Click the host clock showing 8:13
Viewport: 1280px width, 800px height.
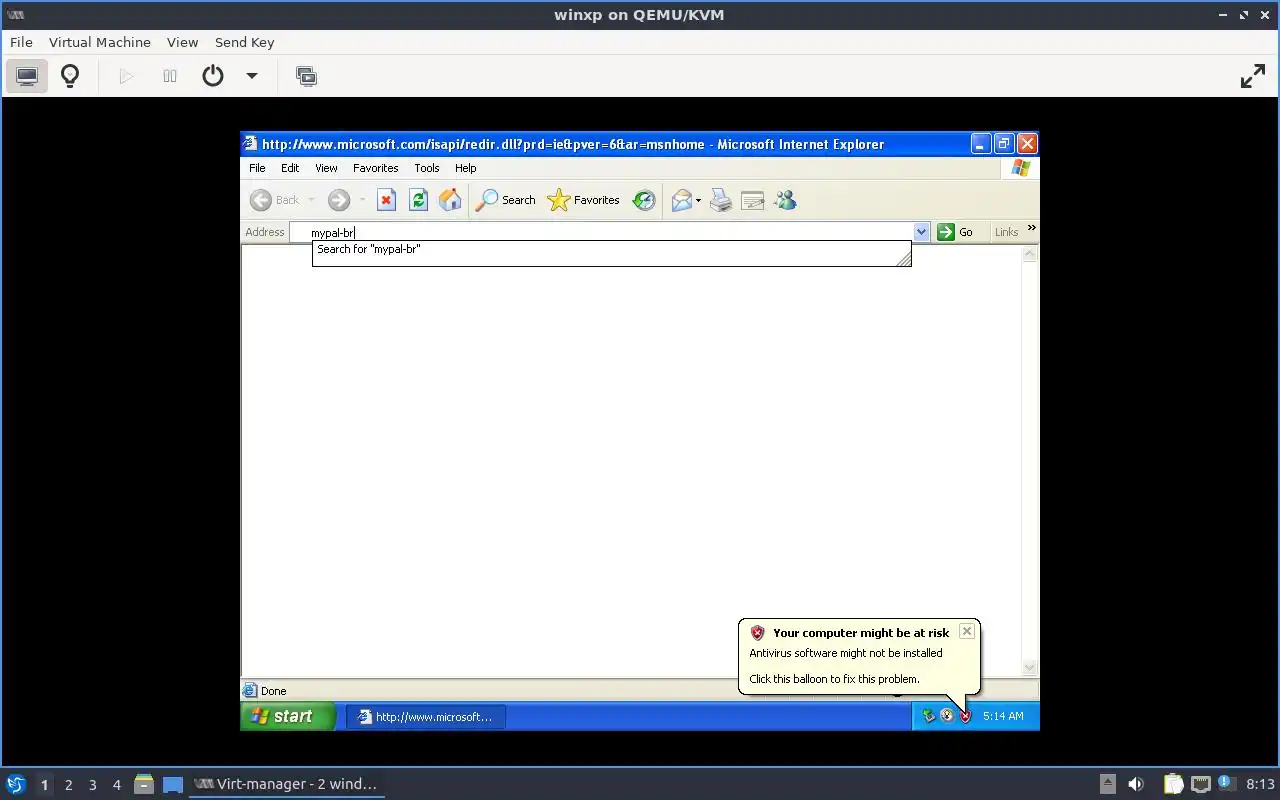tap(1260, 784)
